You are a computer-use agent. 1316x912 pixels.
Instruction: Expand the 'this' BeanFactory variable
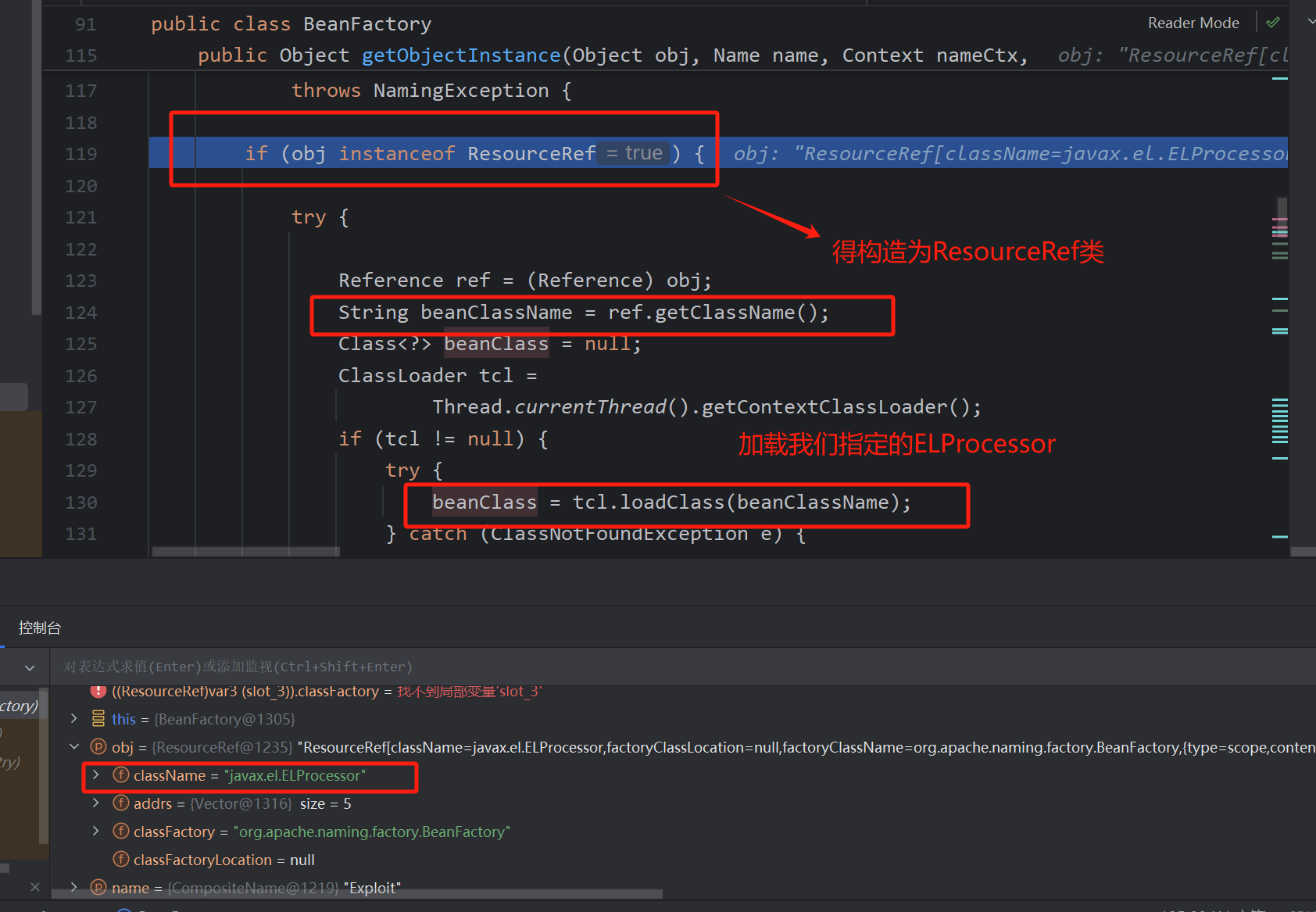(x=73, y=718)
